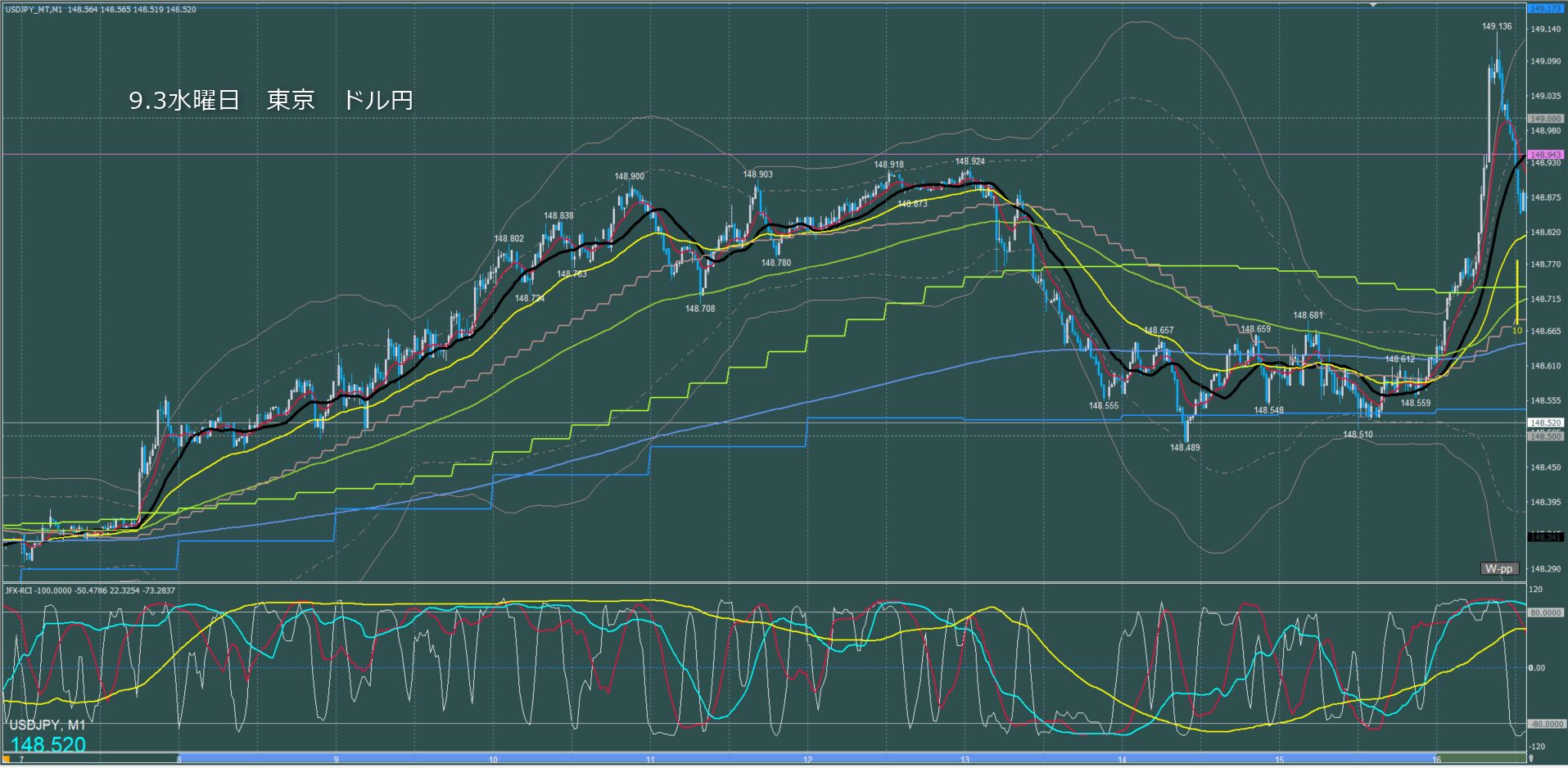Click the green session bar near hour 16
Viewport: 1568px width, 768px height.
point(1480,758)
